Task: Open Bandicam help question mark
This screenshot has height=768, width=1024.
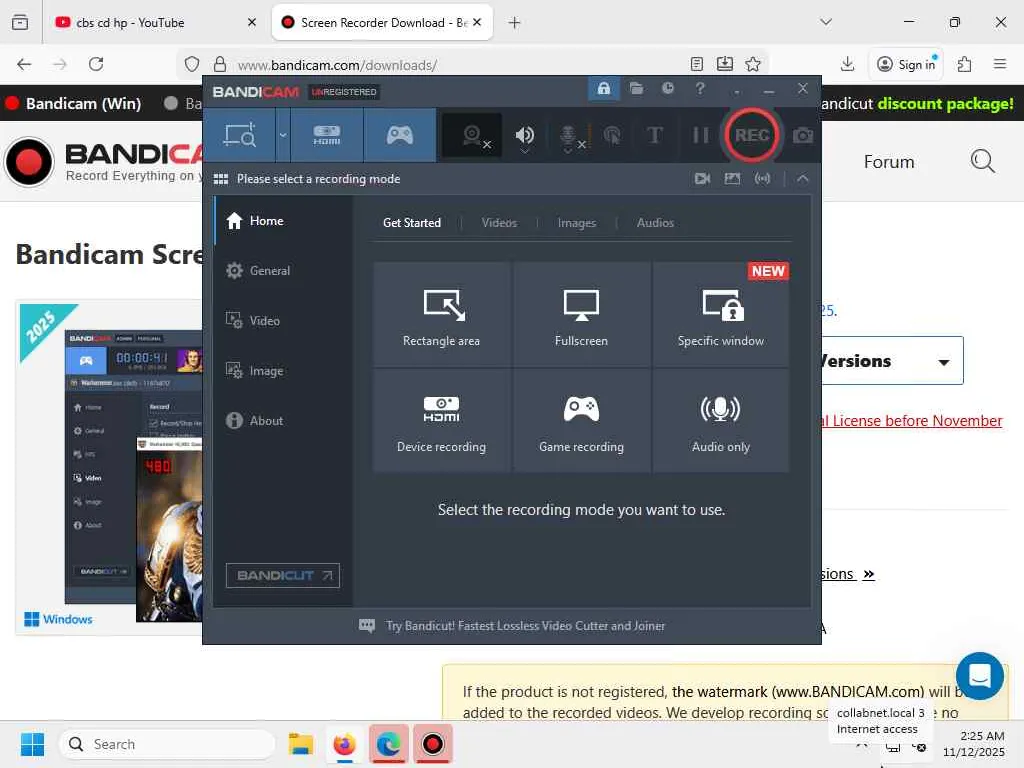Action: point(699,88)
